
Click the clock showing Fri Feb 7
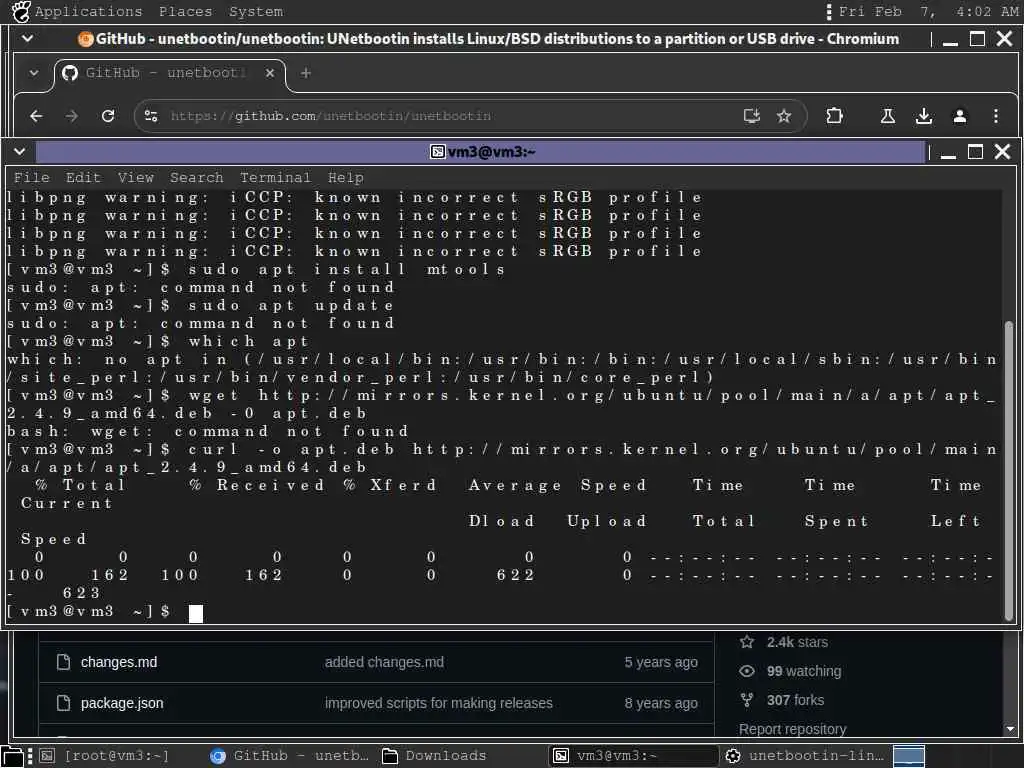(x=927, y=12)
